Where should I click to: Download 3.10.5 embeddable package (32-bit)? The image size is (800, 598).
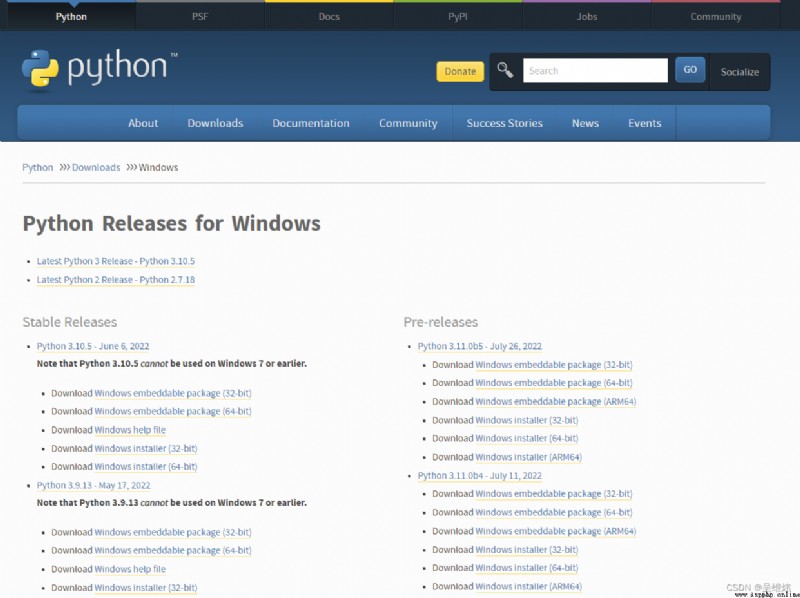coord(173,393)
